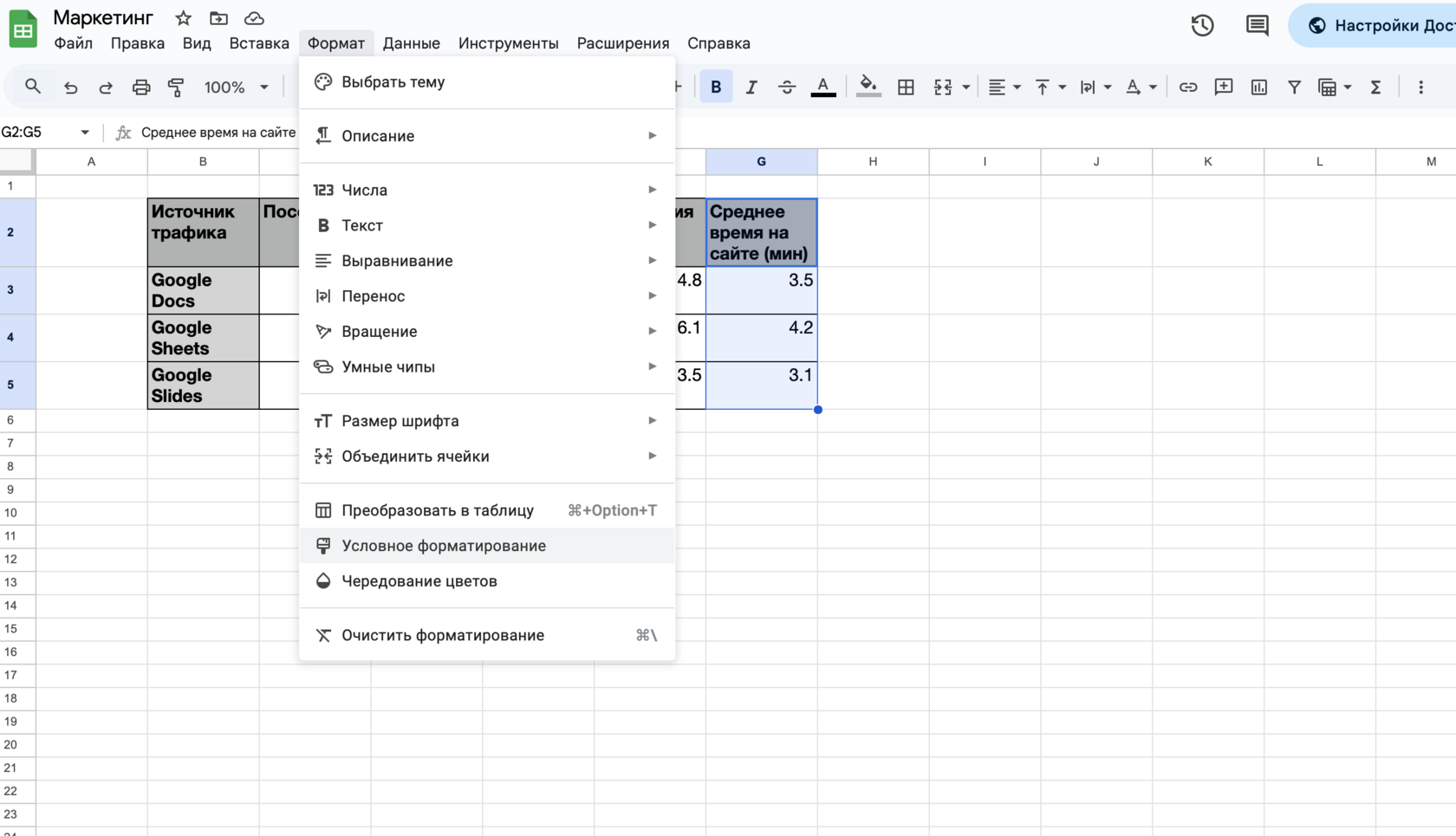
Task: Select Очистить форматирование option
Action: click(x=487, y=635)
